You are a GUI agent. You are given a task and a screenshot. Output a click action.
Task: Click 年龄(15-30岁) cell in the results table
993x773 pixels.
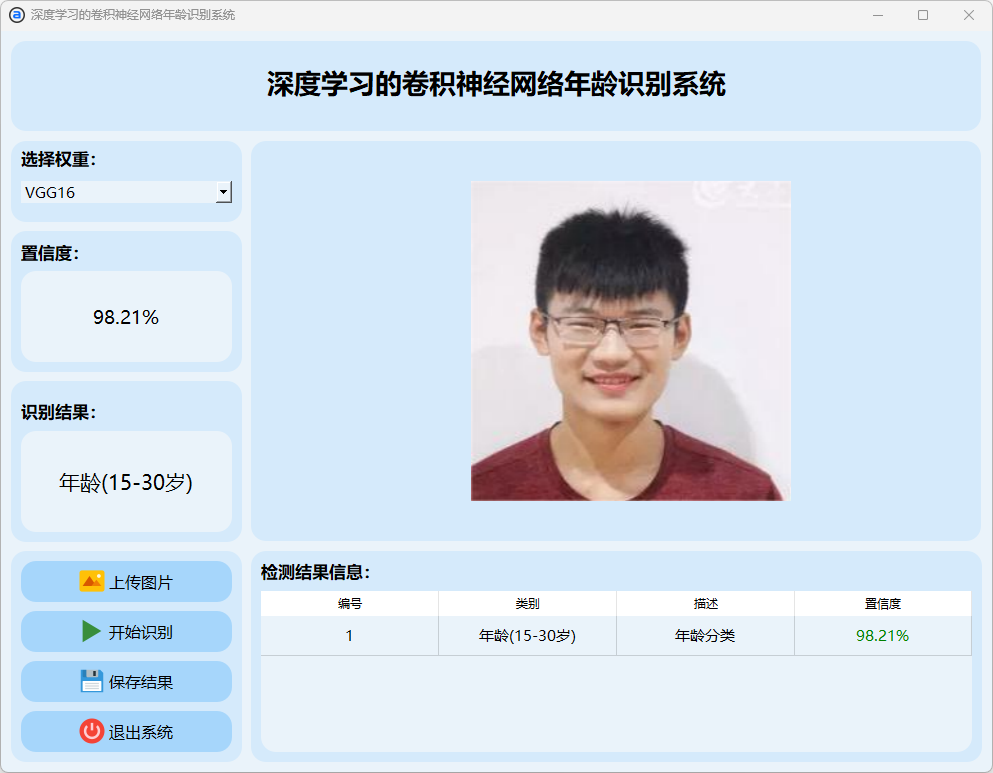tap(527, 636)
